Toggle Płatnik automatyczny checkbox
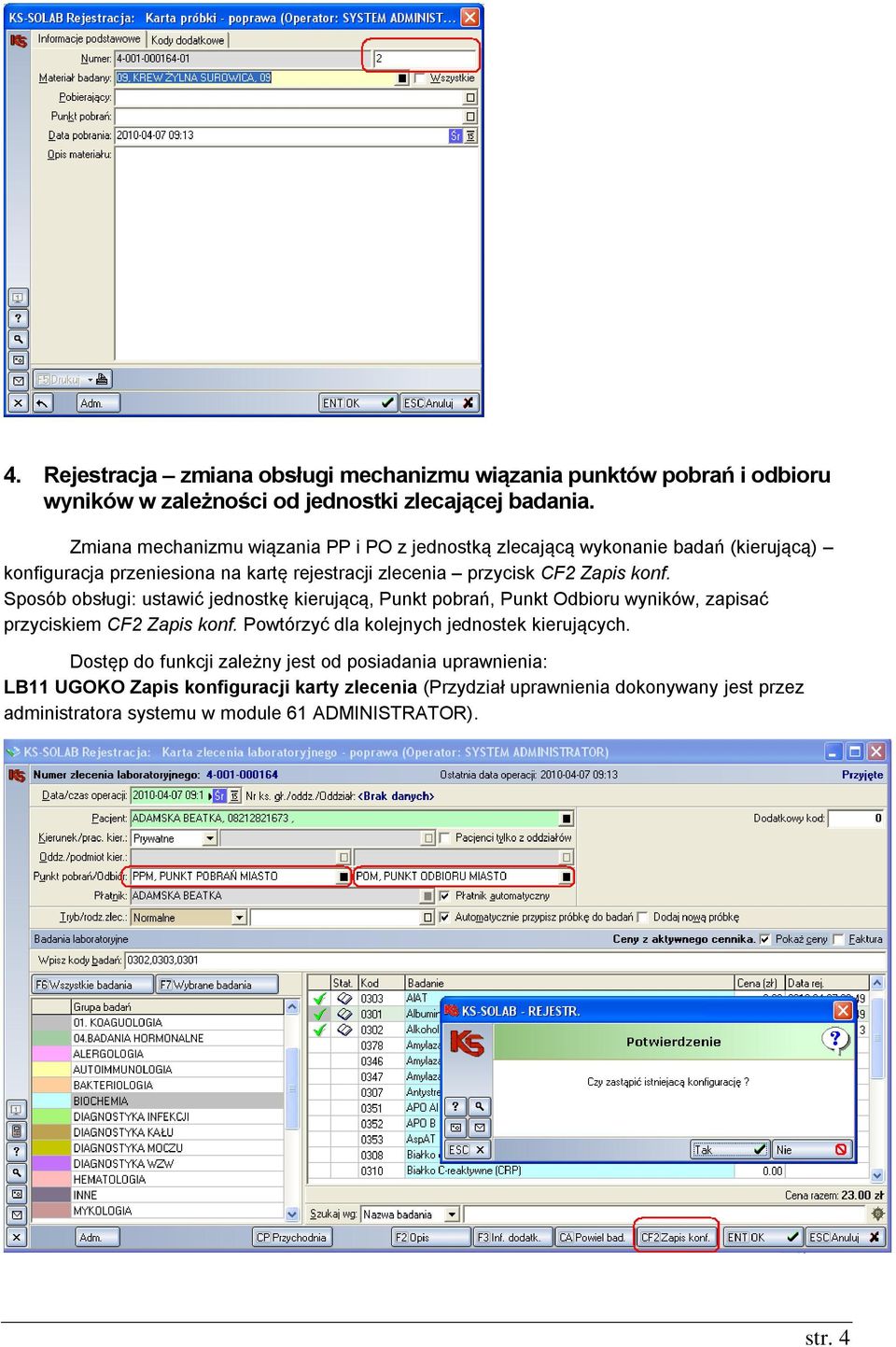 444,896
